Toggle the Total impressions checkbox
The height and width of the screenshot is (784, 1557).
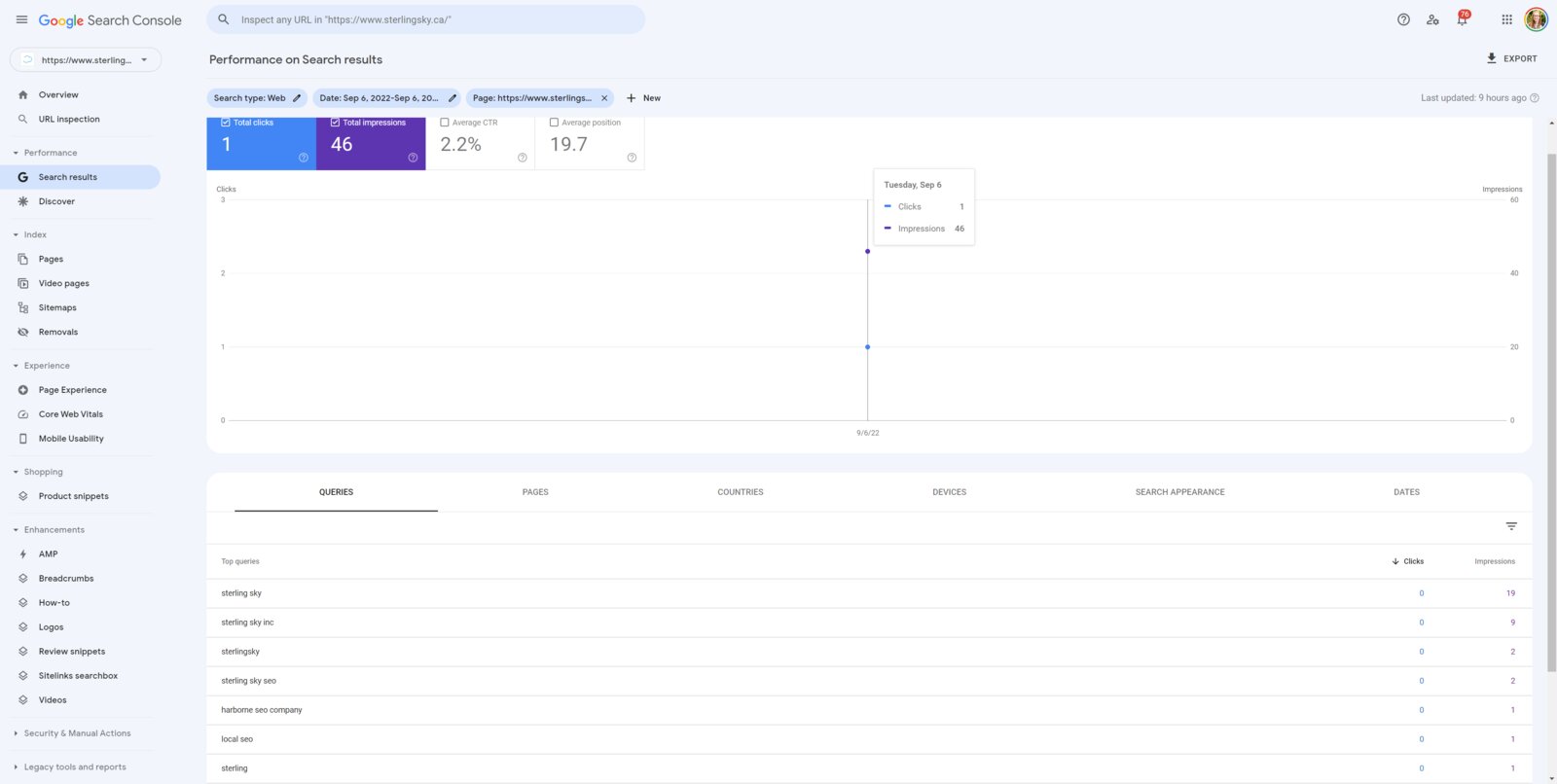click(335, 123)
